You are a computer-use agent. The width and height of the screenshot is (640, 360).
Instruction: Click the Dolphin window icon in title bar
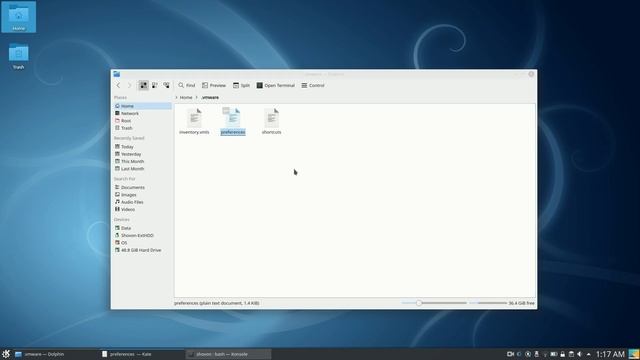(117, 74)
